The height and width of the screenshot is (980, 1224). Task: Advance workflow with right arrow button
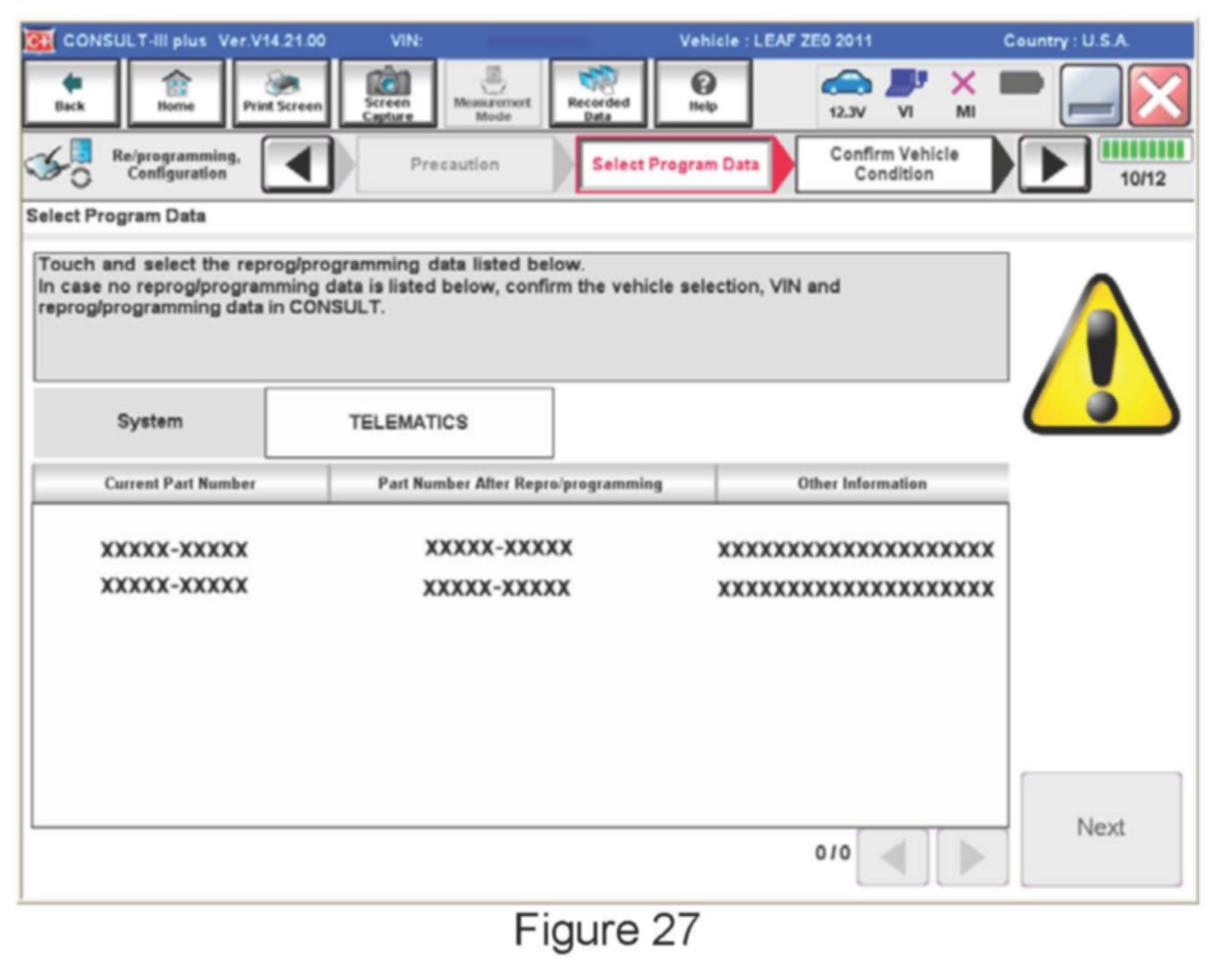click(x=1054, y=164)
